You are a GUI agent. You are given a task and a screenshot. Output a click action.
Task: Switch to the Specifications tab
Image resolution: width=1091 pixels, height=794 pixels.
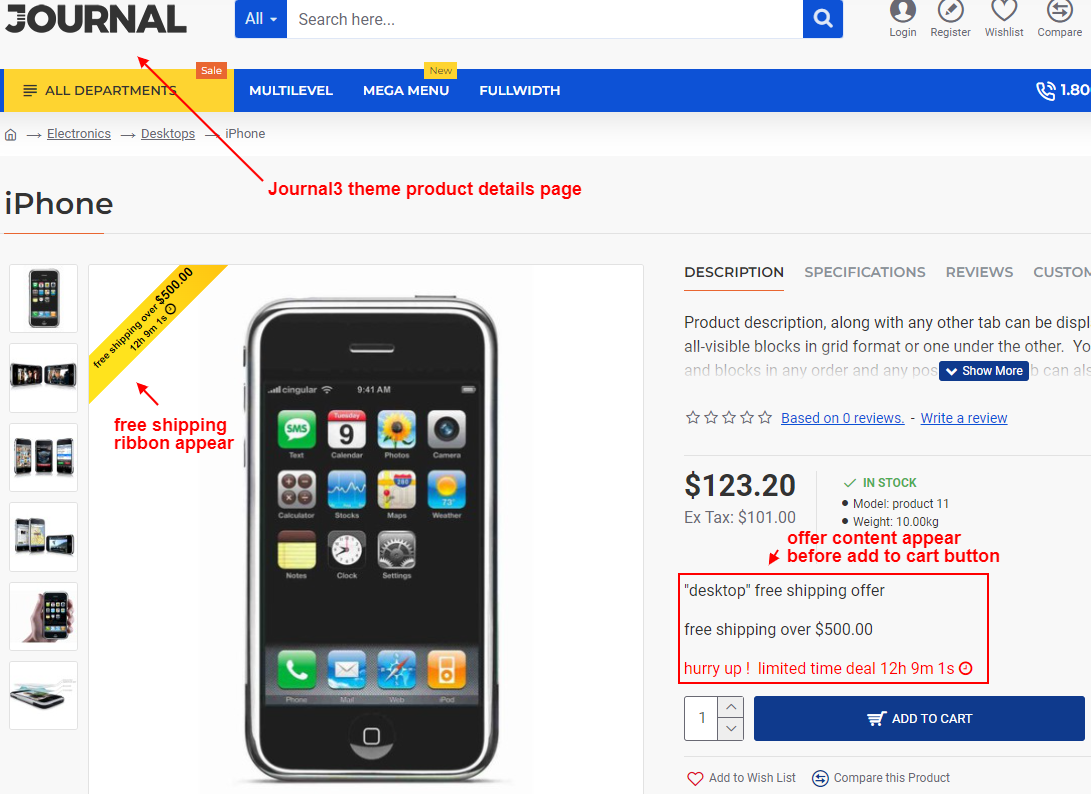(x=865, y=272)
